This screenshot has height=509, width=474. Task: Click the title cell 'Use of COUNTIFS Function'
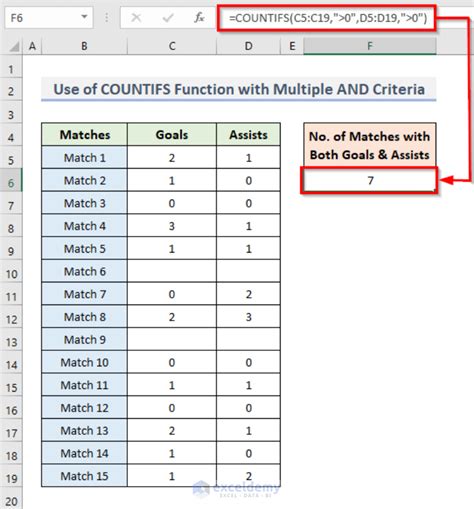239,89
